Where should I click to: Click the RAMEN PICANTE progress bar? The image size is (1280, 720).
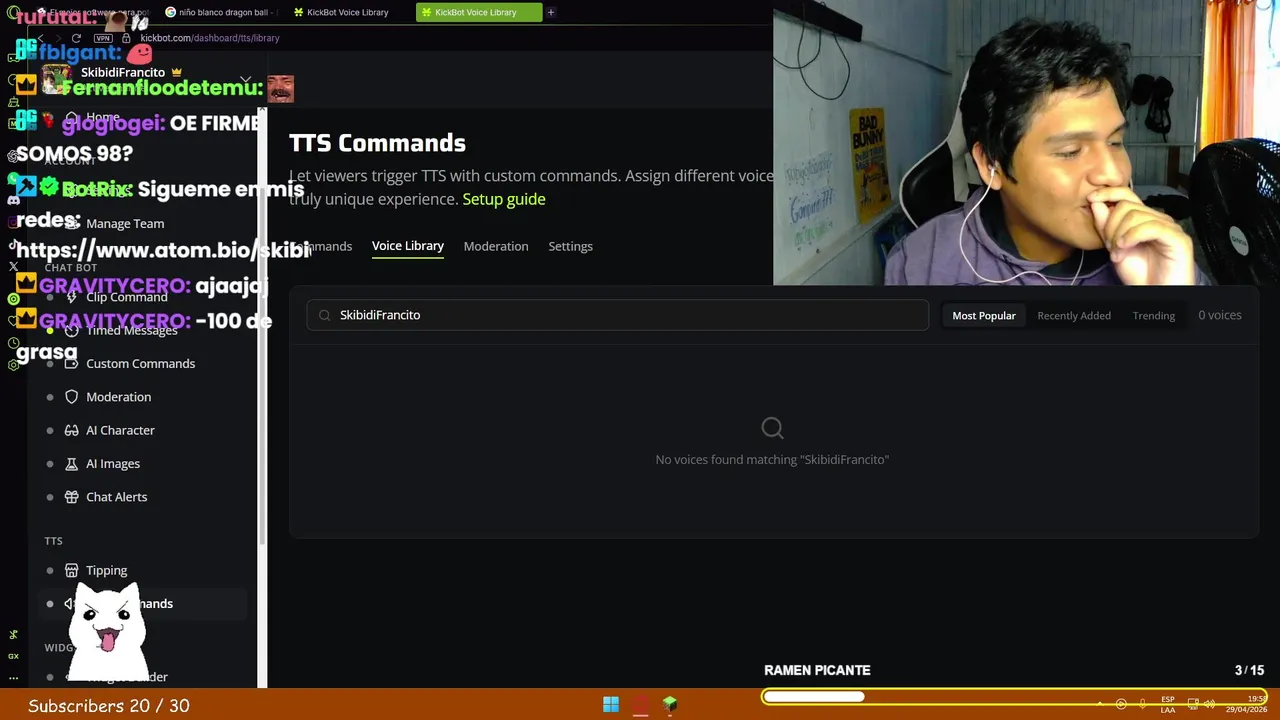[1013, 696]
